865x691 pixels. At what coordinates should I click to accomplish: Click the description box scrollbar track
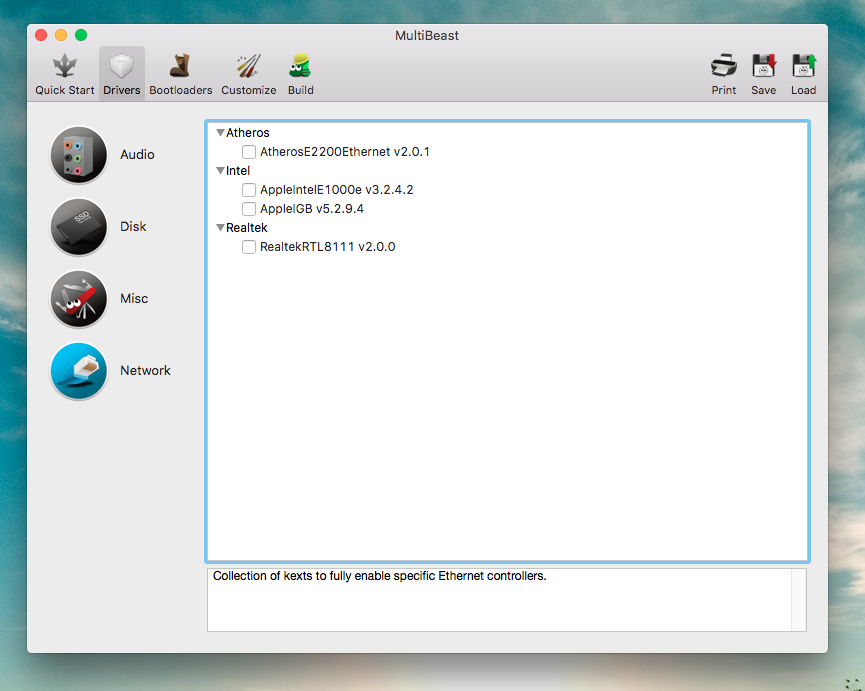799,600
